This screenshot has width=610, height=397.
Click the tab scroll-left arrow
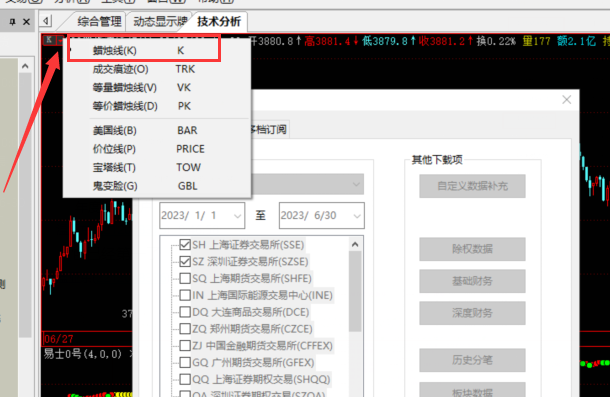point(46,21)
